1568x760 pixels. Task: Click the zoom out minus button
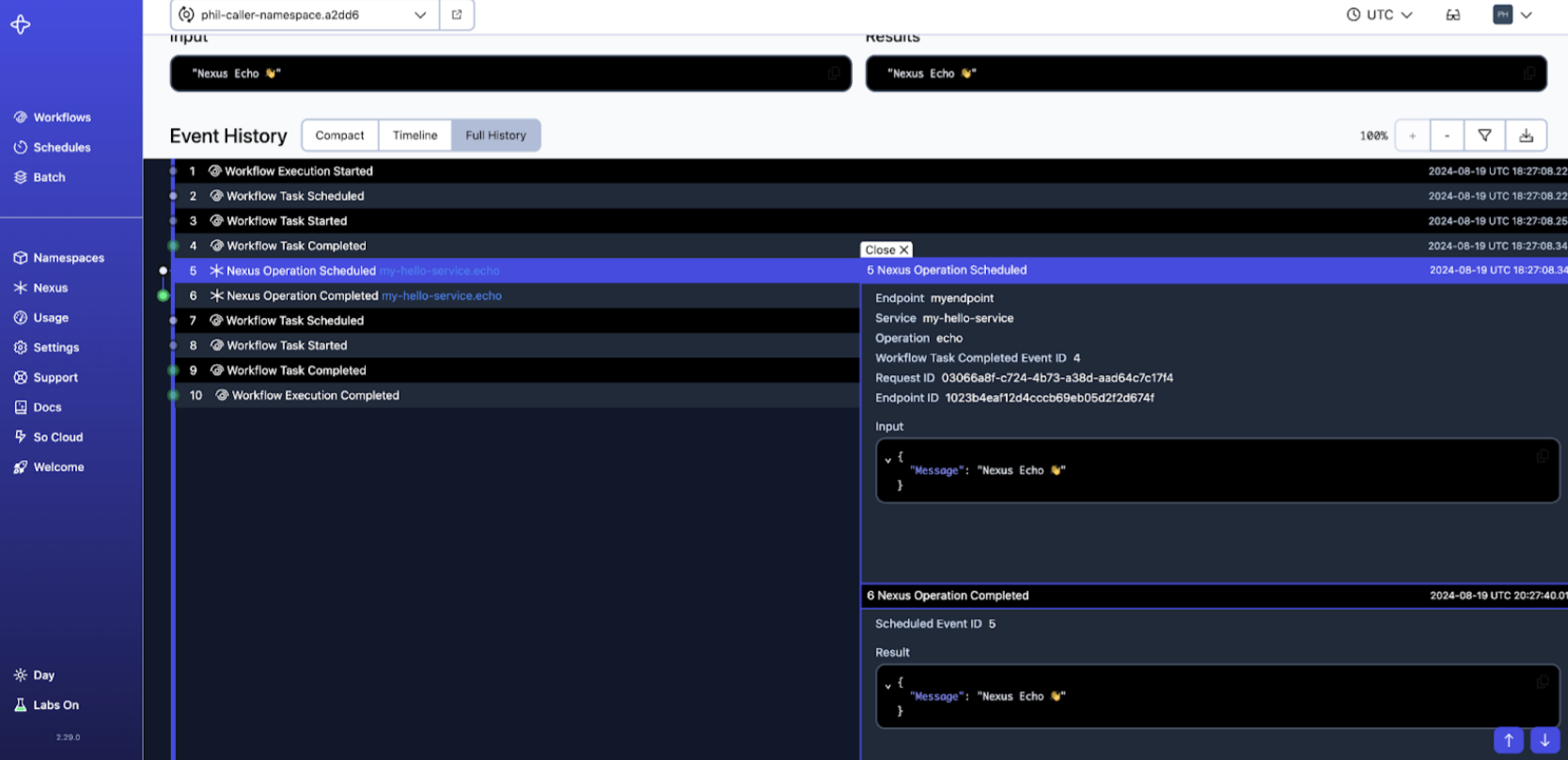pyautogui.click(x=1447, y=135)
